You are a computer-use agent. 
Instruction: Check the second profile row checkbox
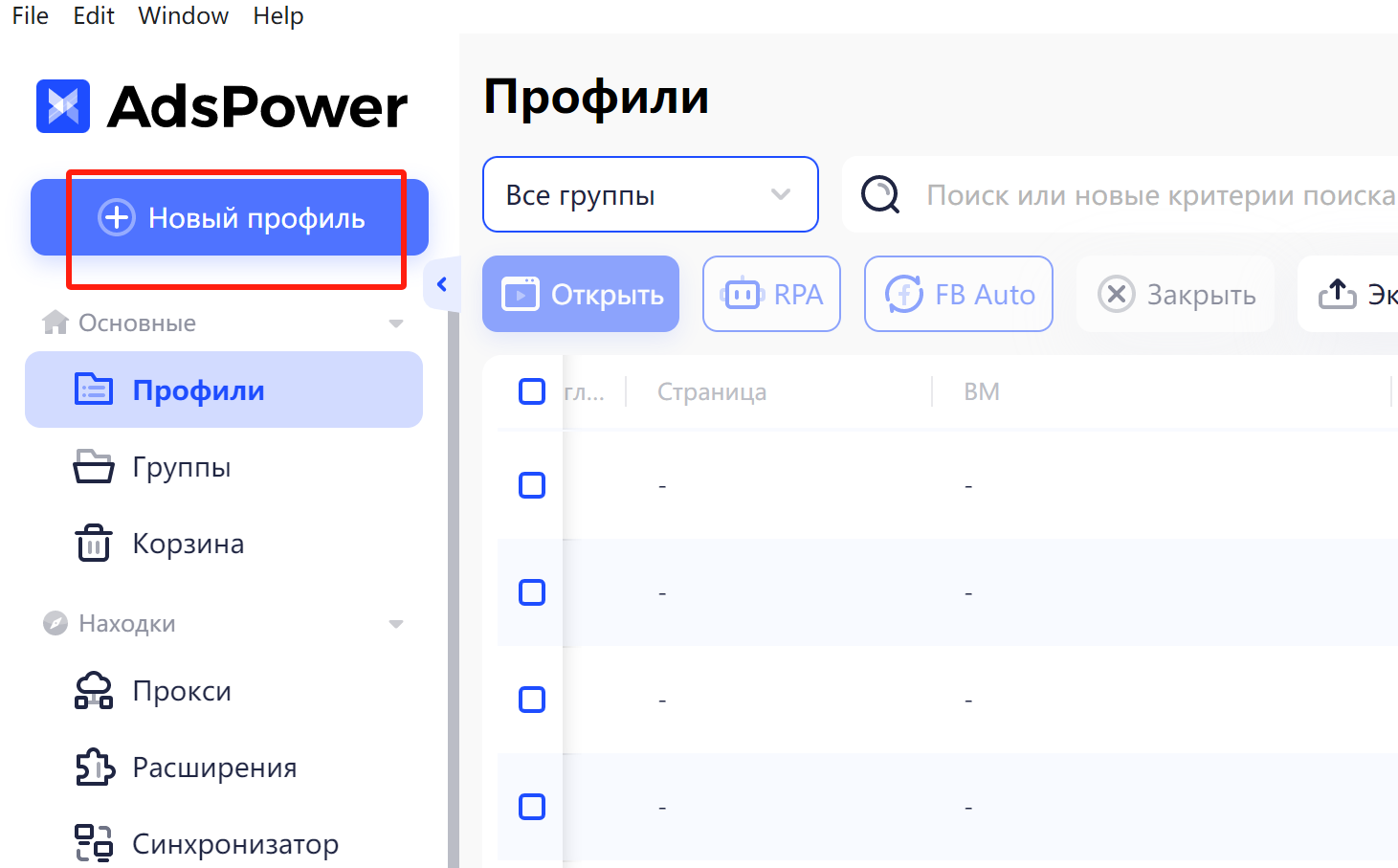(x=532, y=592)
